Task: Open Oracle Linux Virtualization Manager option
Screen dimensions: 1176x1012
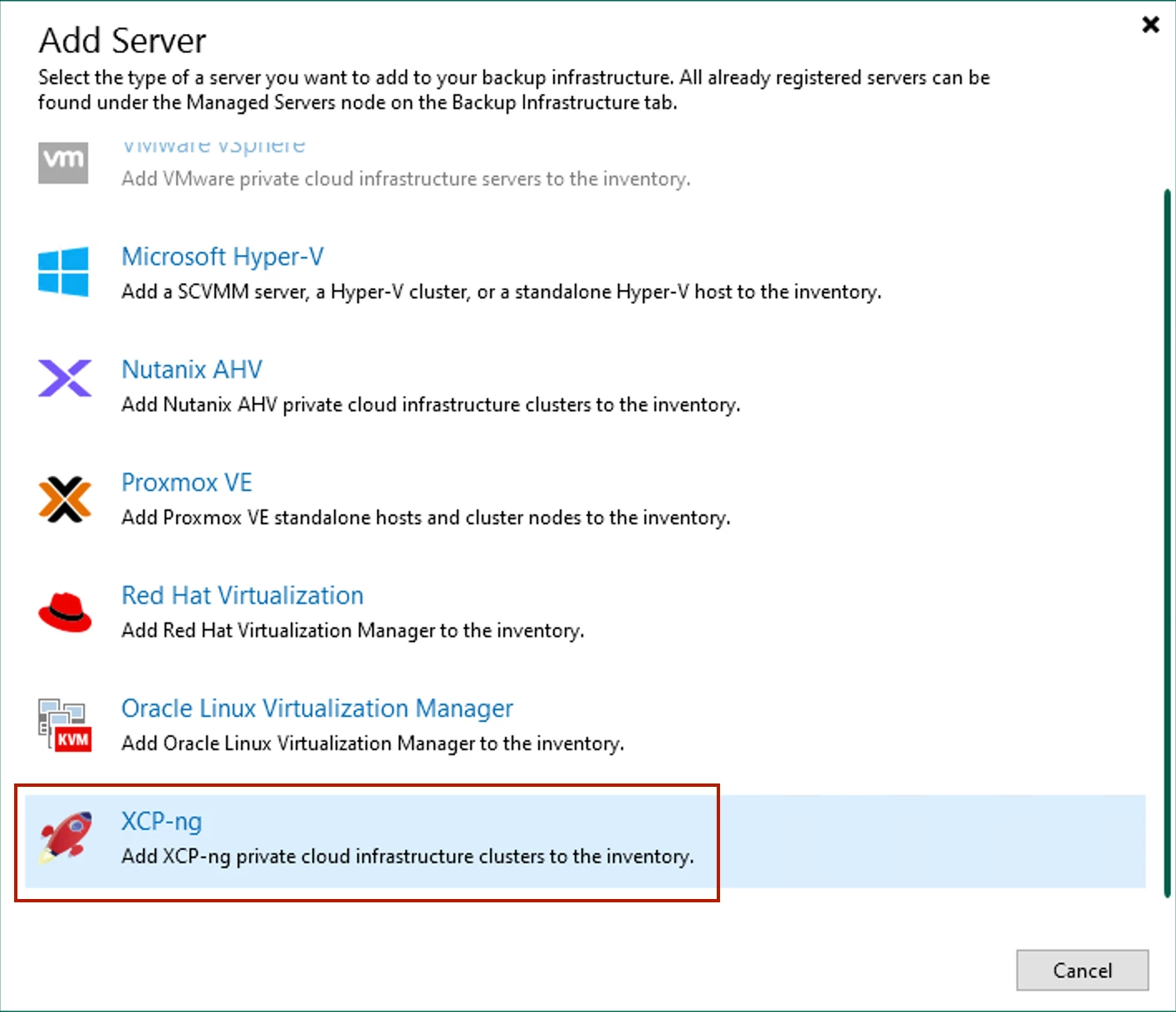Action: click(317, 709)
